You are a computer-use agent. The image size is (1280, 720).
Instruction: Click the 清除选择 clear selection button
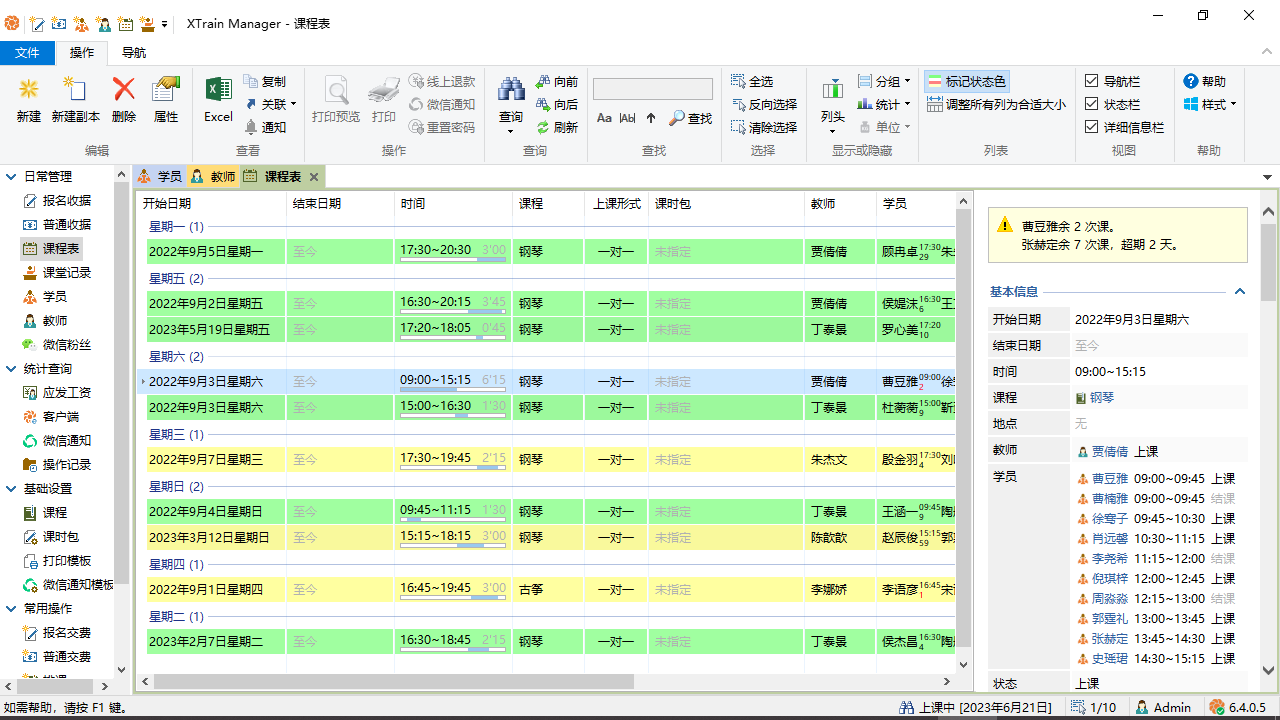pyautogui.click(x=766, y=127)
